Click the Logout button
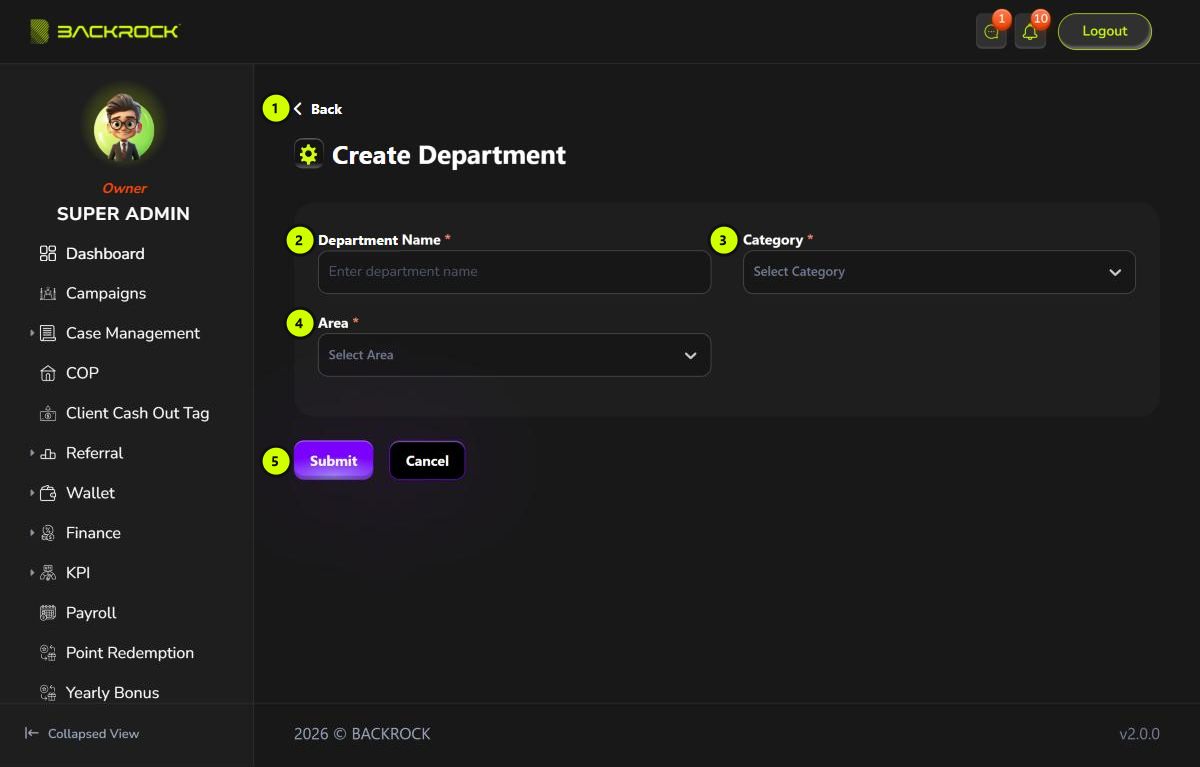1200x767 pixels. coord(1105,31)
